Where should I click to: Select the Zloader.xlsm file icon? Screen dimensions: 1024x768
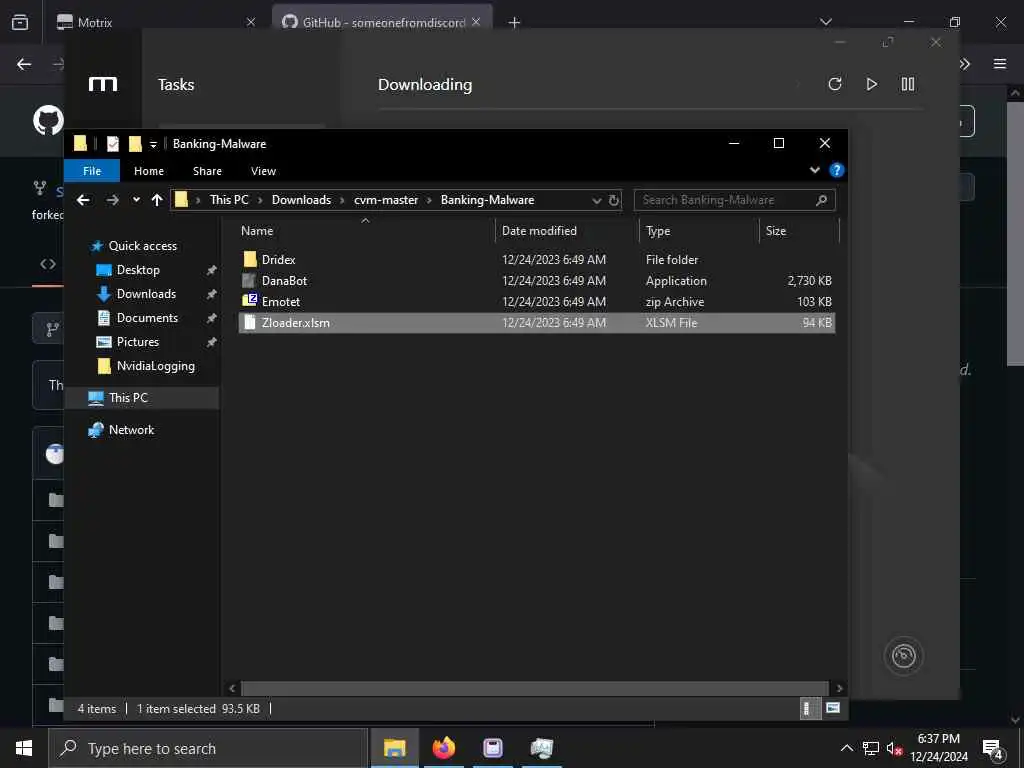click(x=249, y=323)
